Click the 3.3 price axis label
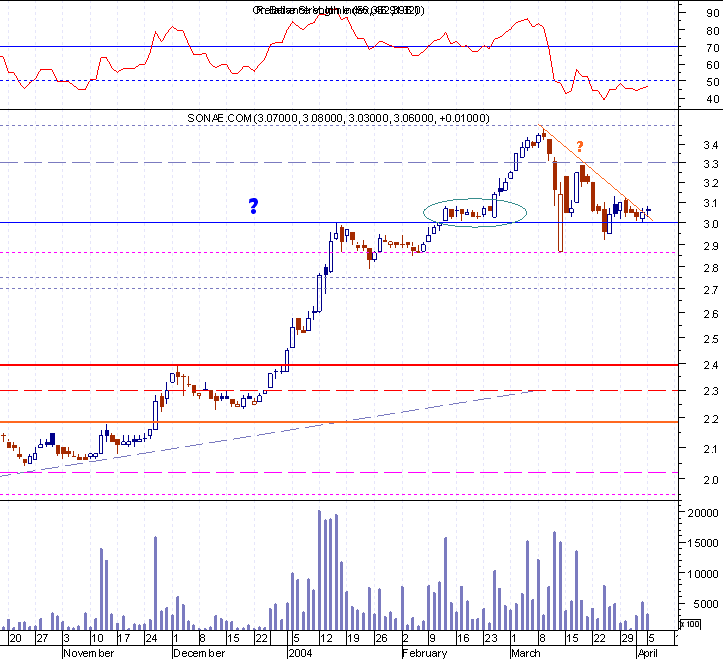 pyautogui.click(x=711, y=164)
